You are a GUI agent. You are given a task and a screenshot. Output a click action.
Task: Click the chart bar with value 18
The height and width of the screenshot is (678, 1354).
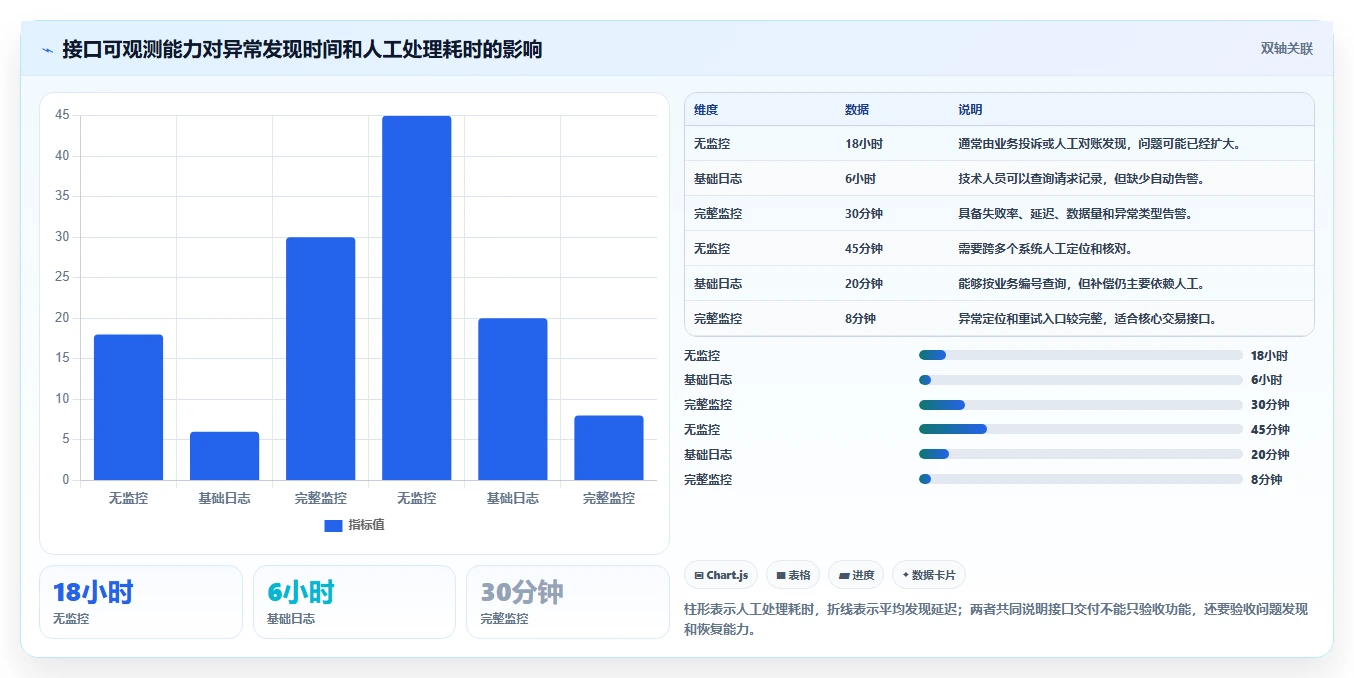pyautogui.click(x=128, y=407)
